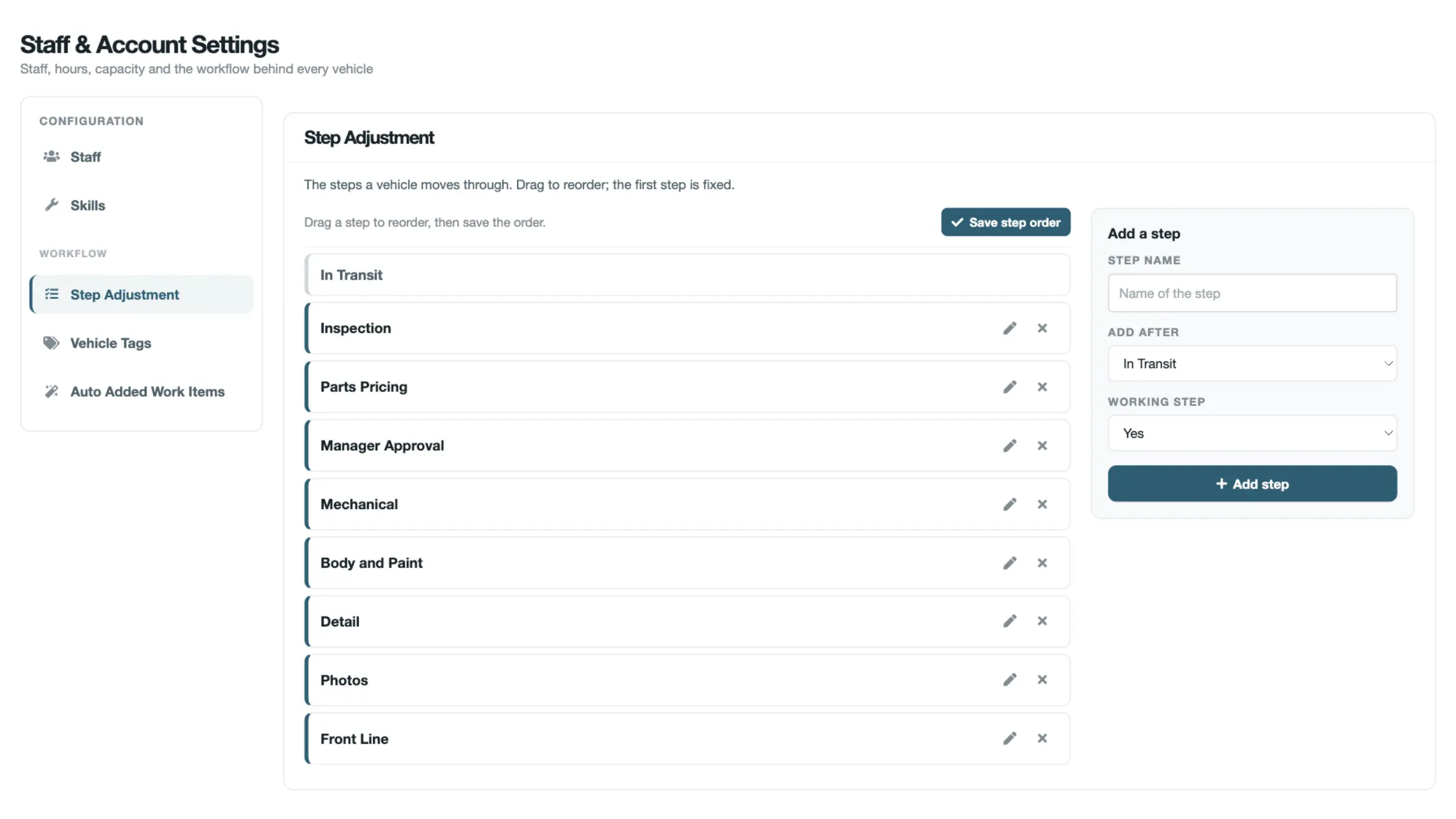Click pencil icon on Body and Paint
This screenshot has height=819, width=1456.
click(1009, 563)
